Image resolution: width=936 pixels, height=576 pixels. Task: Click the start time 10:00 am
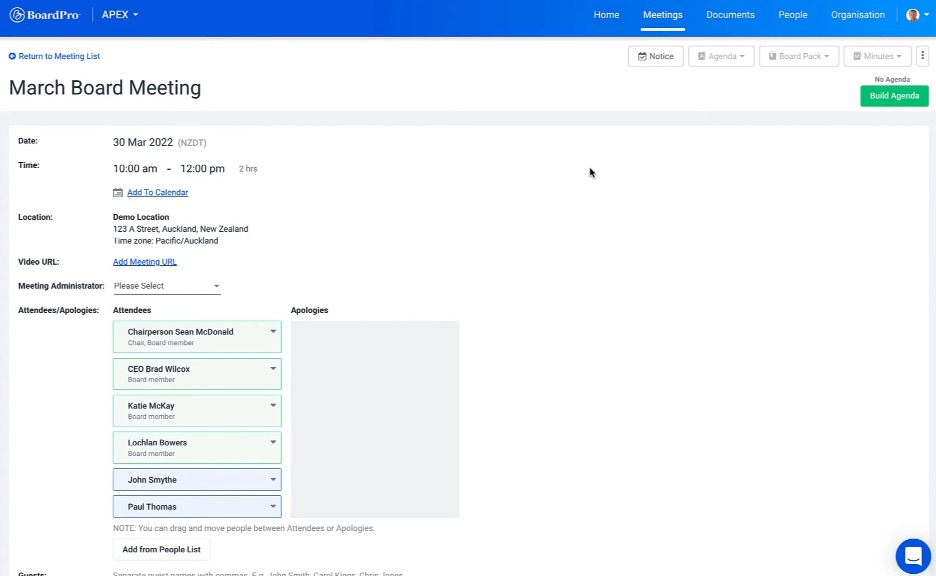click(x=135, y=168)
